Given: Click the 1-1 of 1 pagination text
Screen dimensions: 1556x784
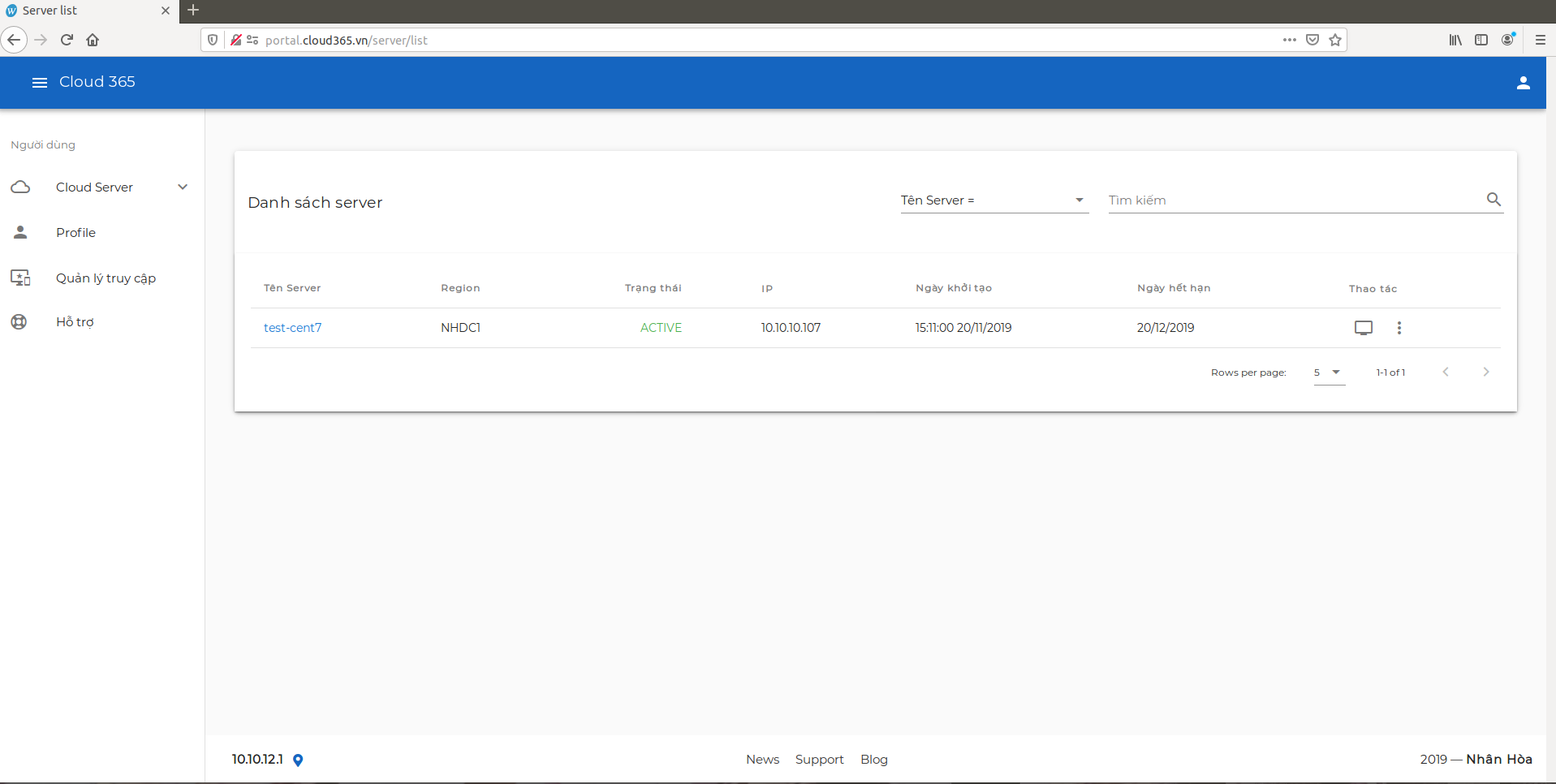Looking at the screenshot, I should [1390, 373].
